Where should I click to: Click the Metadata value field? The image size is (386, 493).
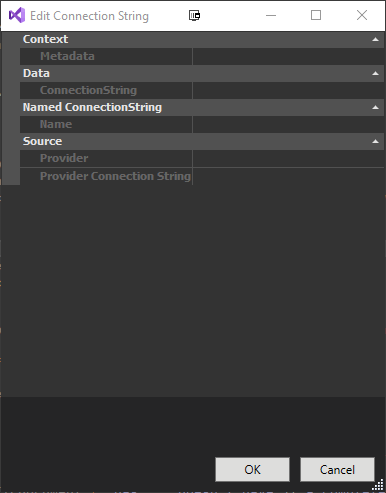[288, 56]
